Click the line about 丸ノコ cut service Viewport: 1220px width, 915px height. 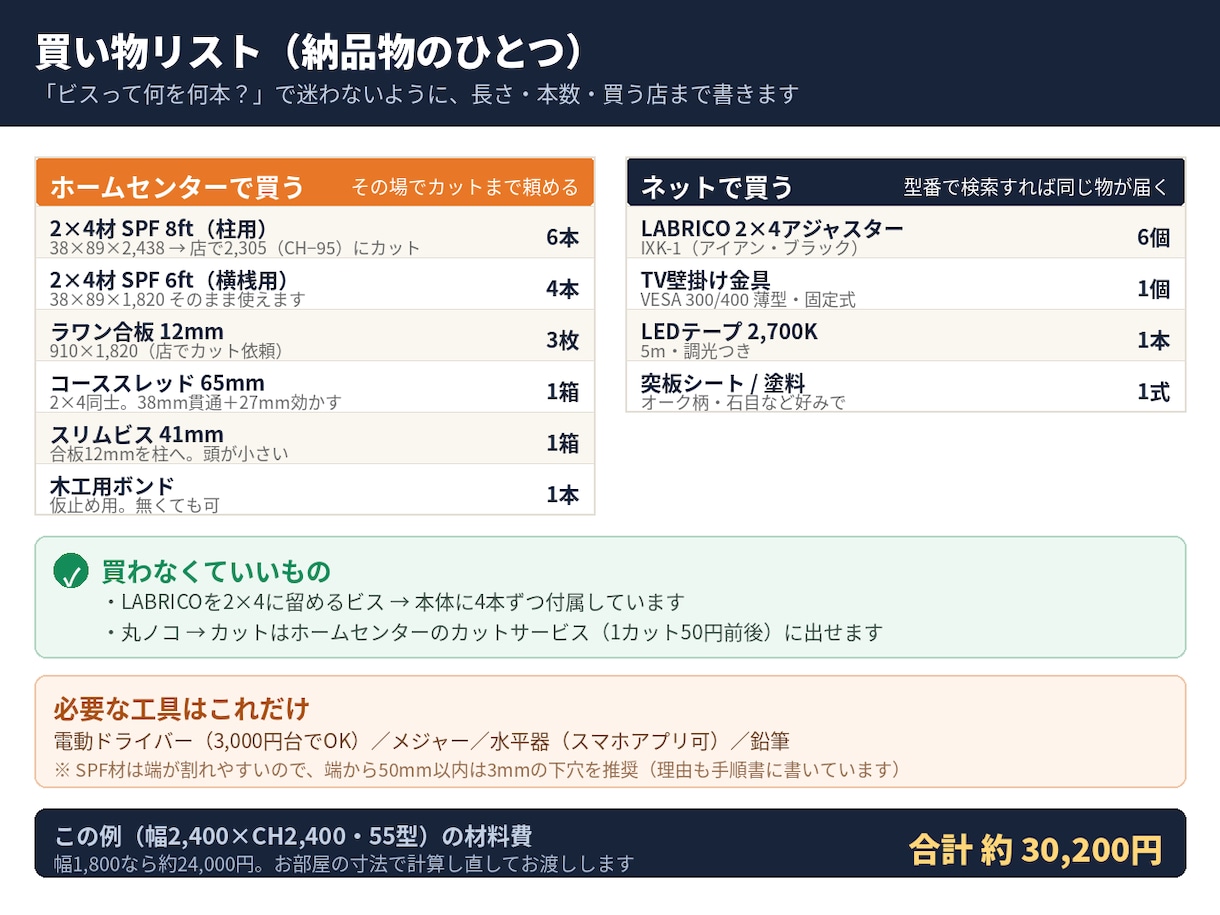pyautogui.click(x=493, y=633)
